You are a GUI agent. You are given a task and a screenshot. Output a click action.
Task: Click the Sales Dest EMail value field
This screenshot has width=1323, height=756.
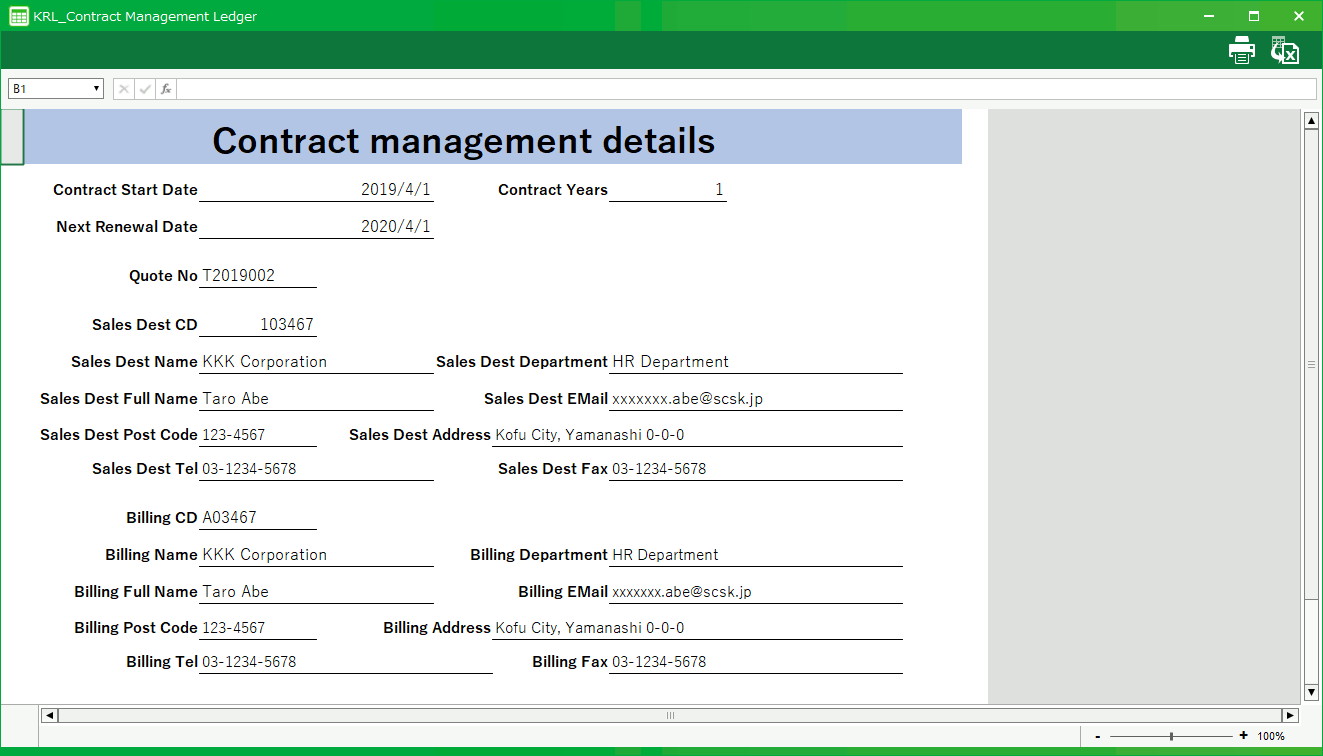755,399
